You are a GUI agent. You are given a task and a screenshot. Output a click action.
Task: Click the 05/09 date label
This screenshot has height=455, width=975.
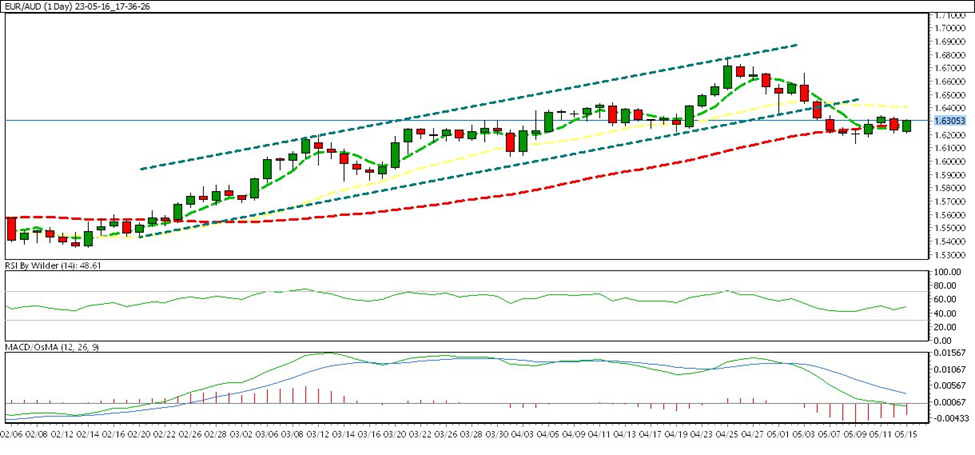coord(854,434)
